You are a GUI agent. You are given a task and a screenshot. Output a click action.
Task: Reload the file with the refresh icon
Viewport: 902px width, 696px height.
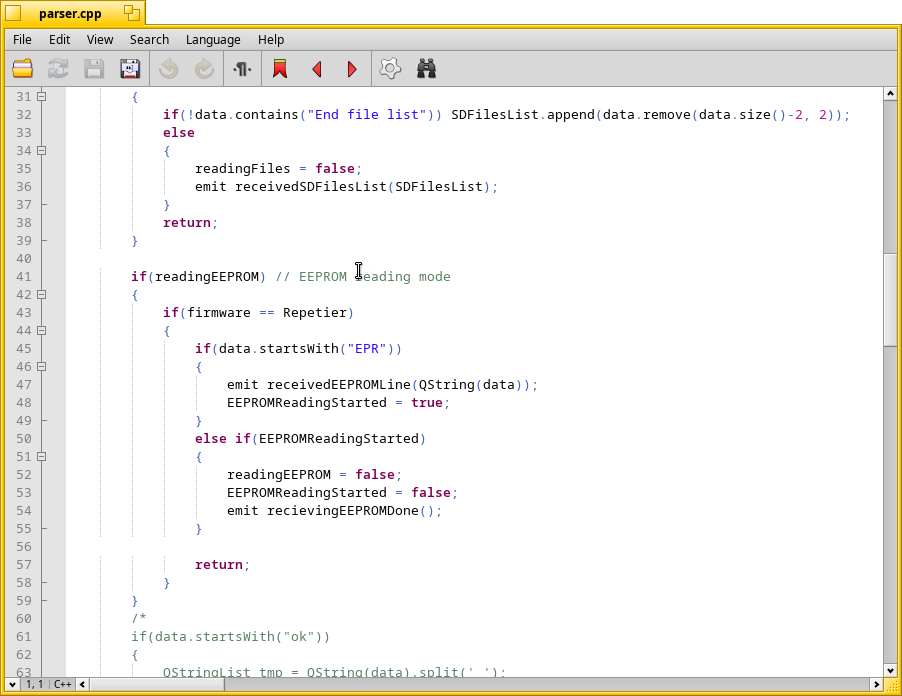(x=58, y=68)
